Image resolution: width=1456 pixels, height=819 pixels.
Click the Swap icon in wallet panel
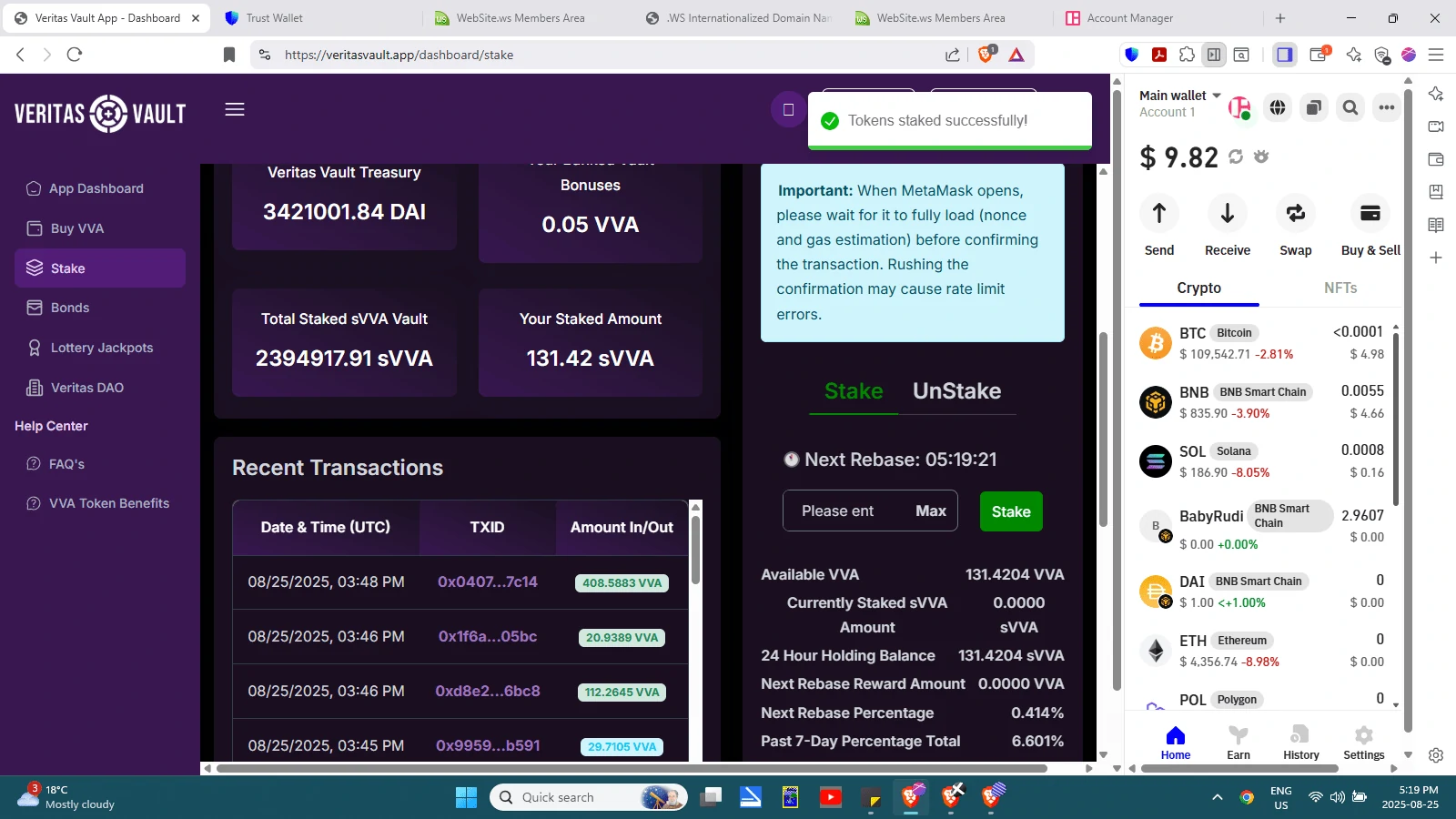tap(1295, 214)
